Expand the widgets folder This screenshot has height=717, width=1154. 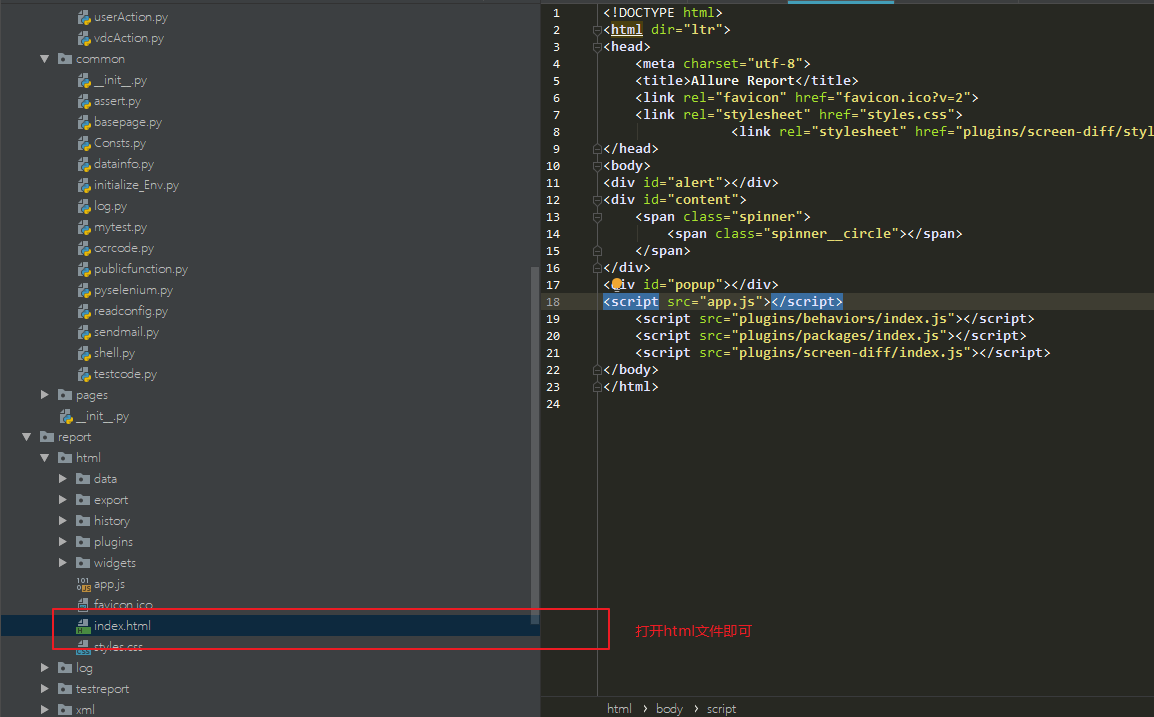click(x=63, y=562)
